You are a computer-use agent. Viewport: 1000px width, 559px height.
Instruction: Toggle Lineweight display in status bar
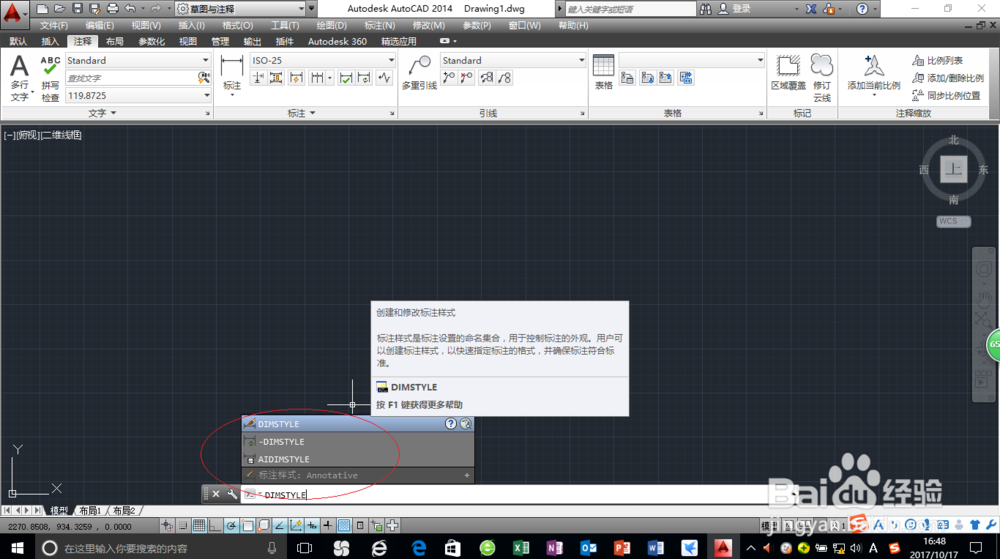327,525
